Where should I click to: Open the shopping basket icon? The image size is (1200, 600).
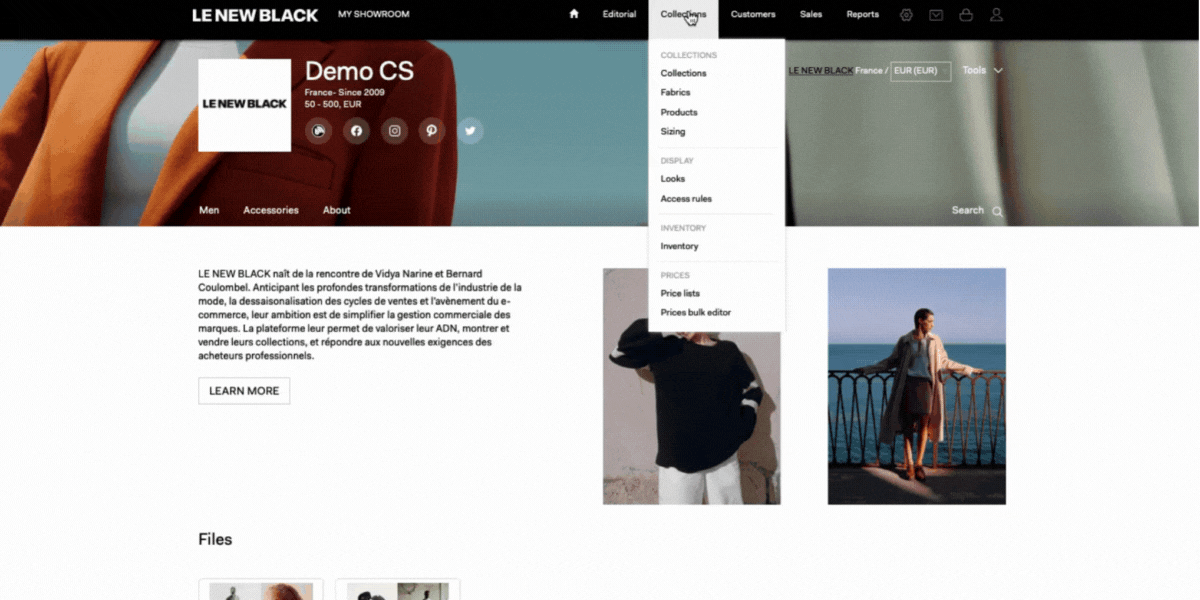(x=966, y=15)
